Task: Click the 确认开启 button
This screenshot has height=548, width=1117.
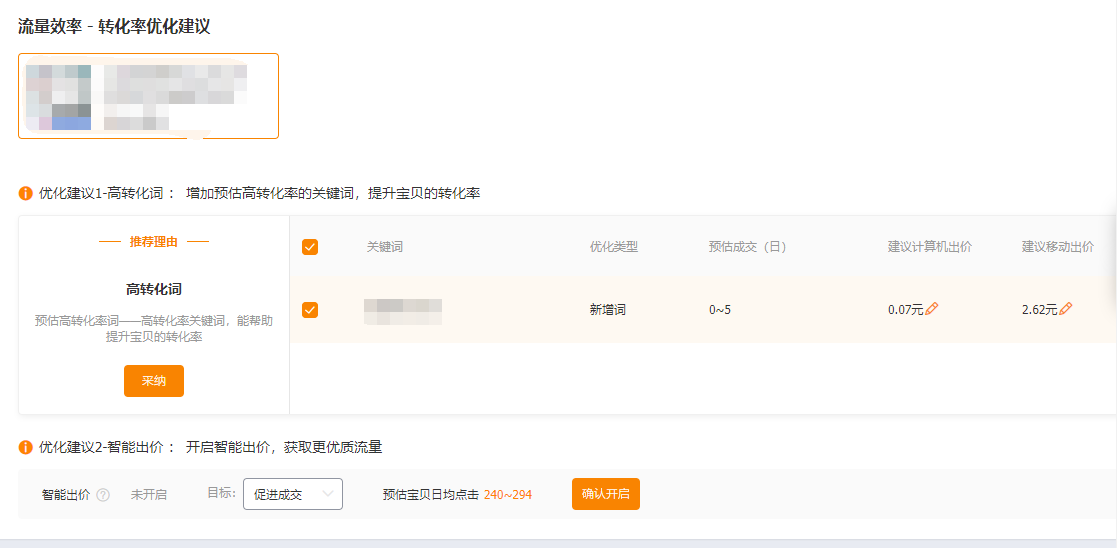Action: click(x=605, y=494)
